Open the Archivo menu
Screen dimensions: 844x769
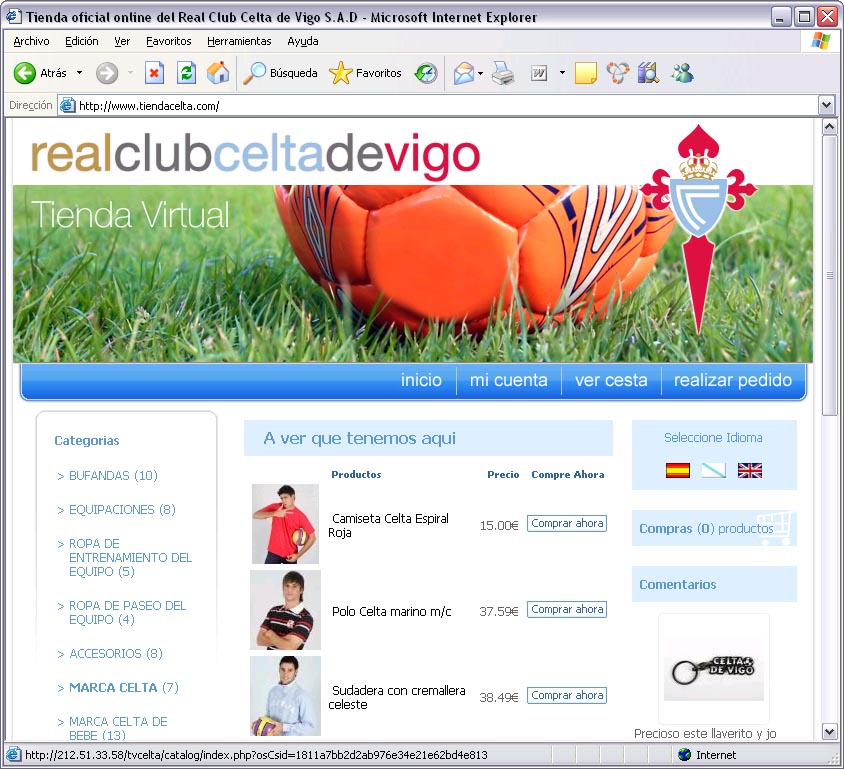[31, 41]
